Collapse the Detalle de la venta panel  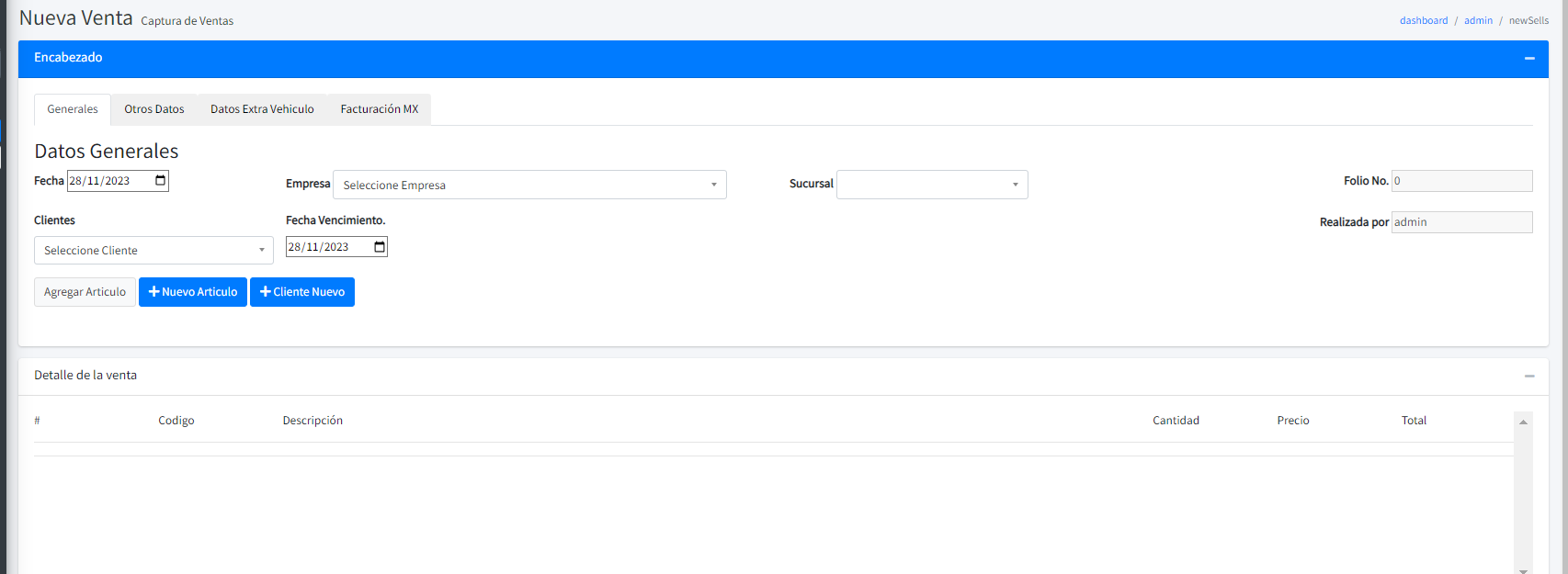(x=1529, y=376)
